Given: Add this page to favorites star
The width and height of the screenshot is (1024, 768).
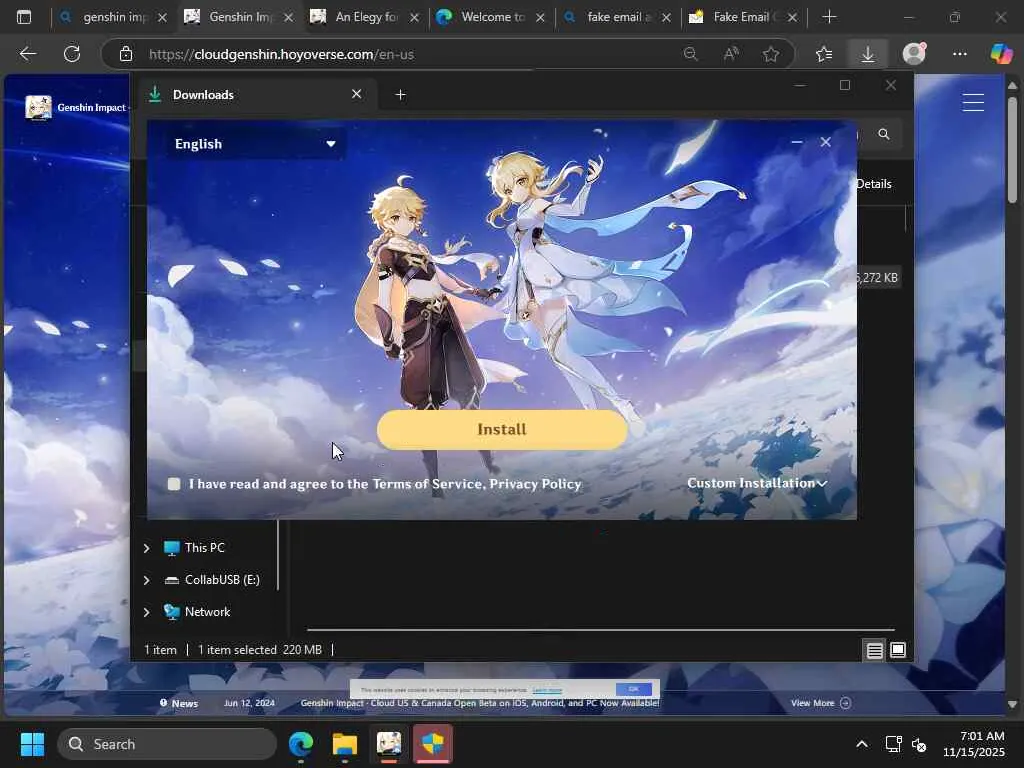Looking at the screenshot, I should coord(771,54).
